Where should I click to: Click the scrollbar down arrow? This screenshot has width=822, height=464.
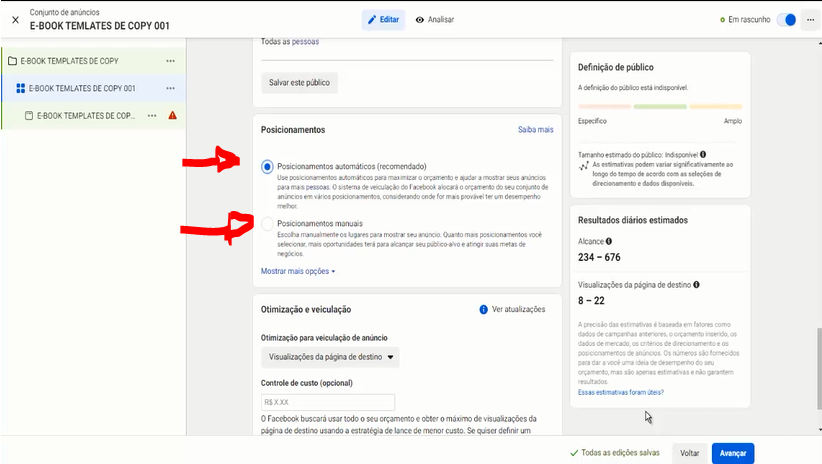819,429
